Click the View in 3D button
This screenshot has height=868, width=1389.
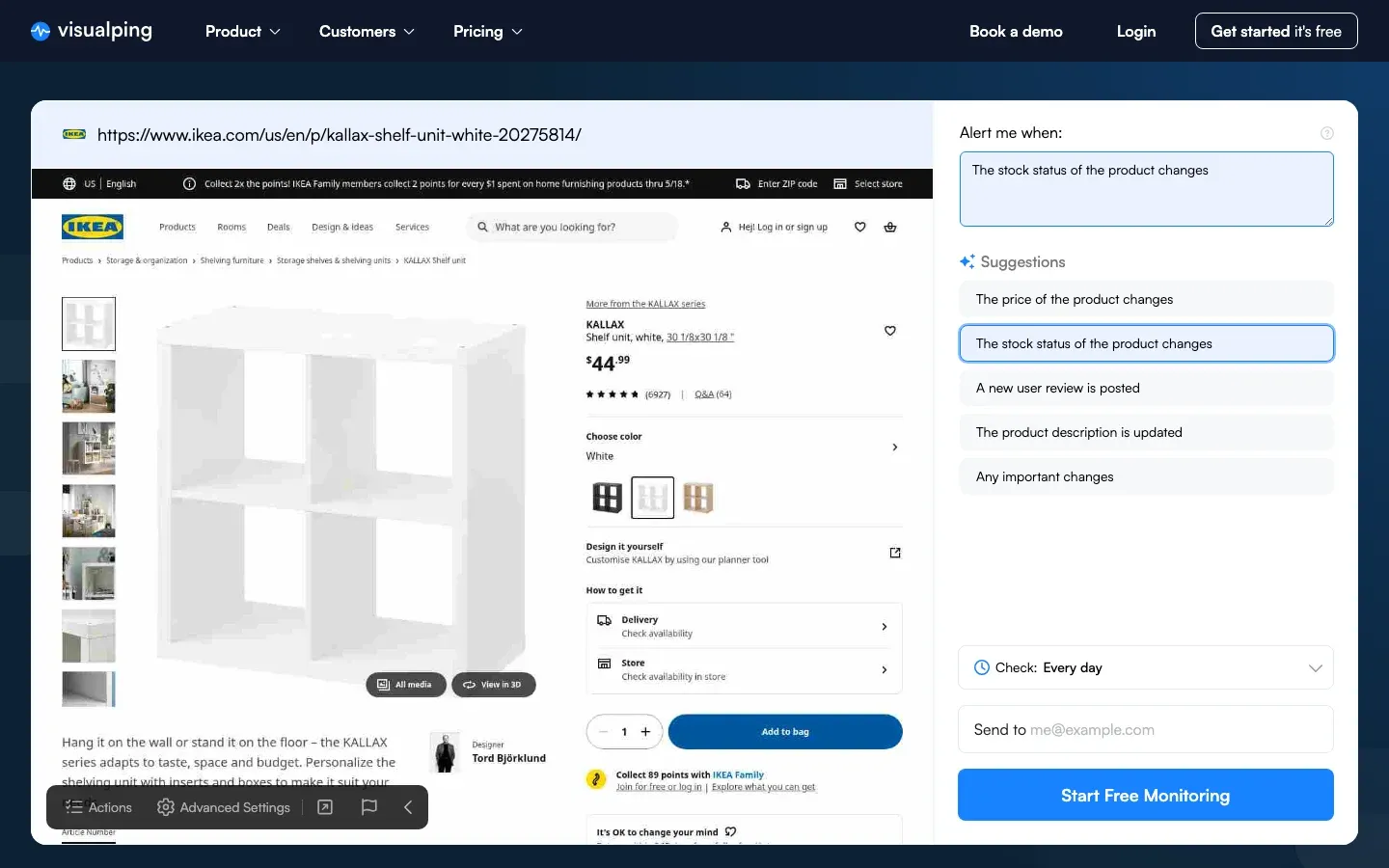(x=493, y=685)
